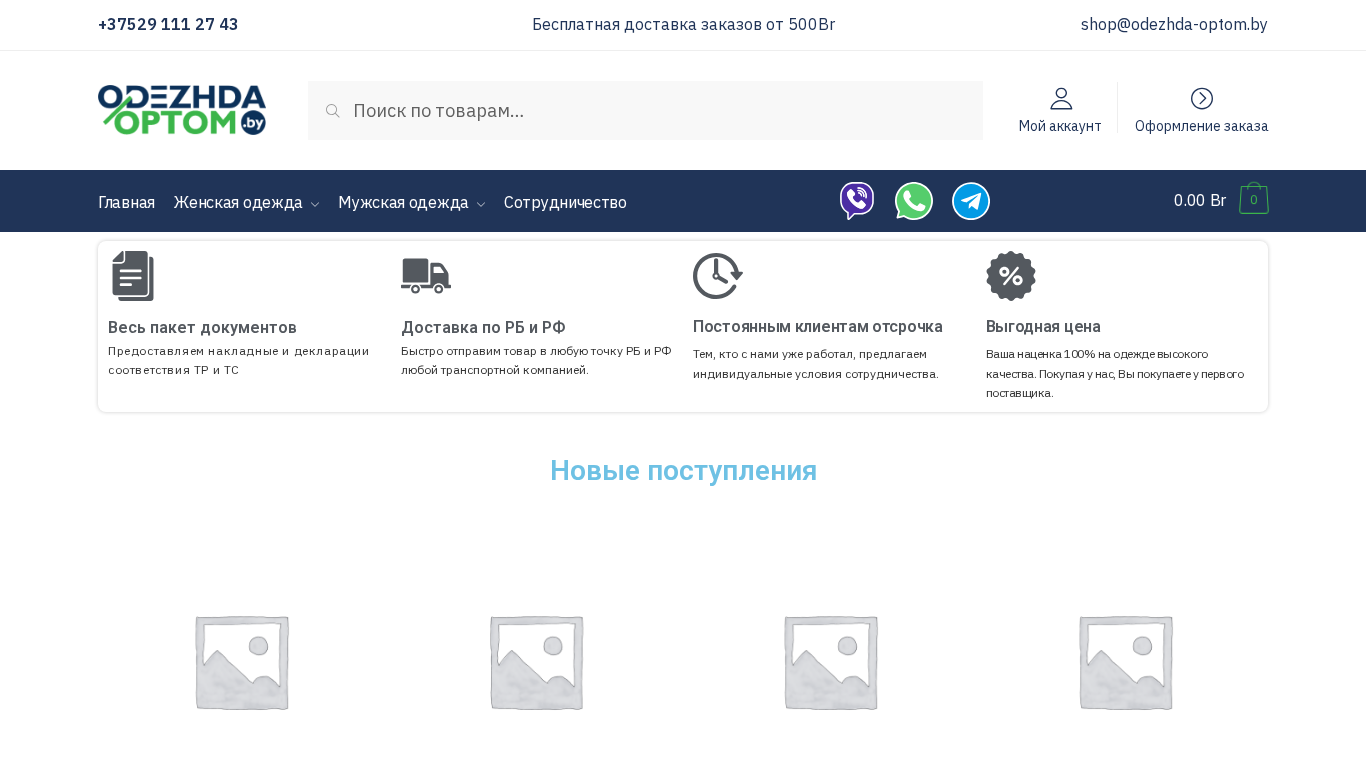Image resolution: width=1366 pixels, height=768 pixels.
Task: Focus the product search field
Action: (x=660, y=111)
